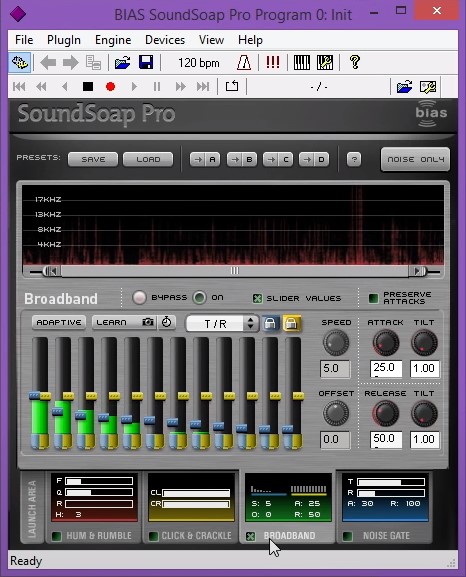Open the T / R mode dropdown

click(222, 324)
